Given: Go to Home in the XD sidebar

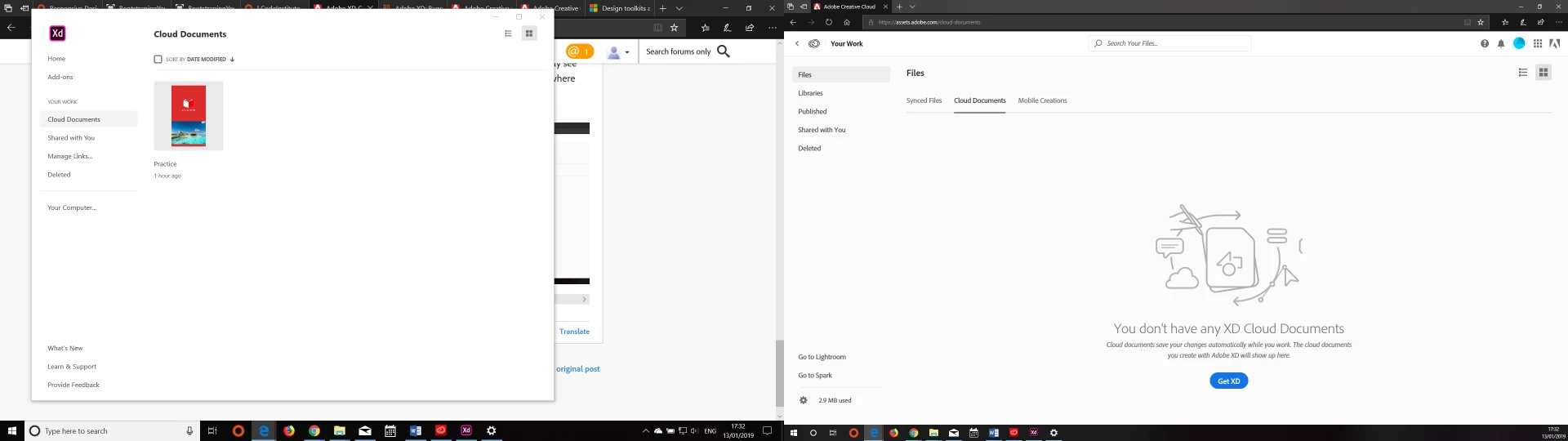Looking at the screenshot, I should pos(56,59).
